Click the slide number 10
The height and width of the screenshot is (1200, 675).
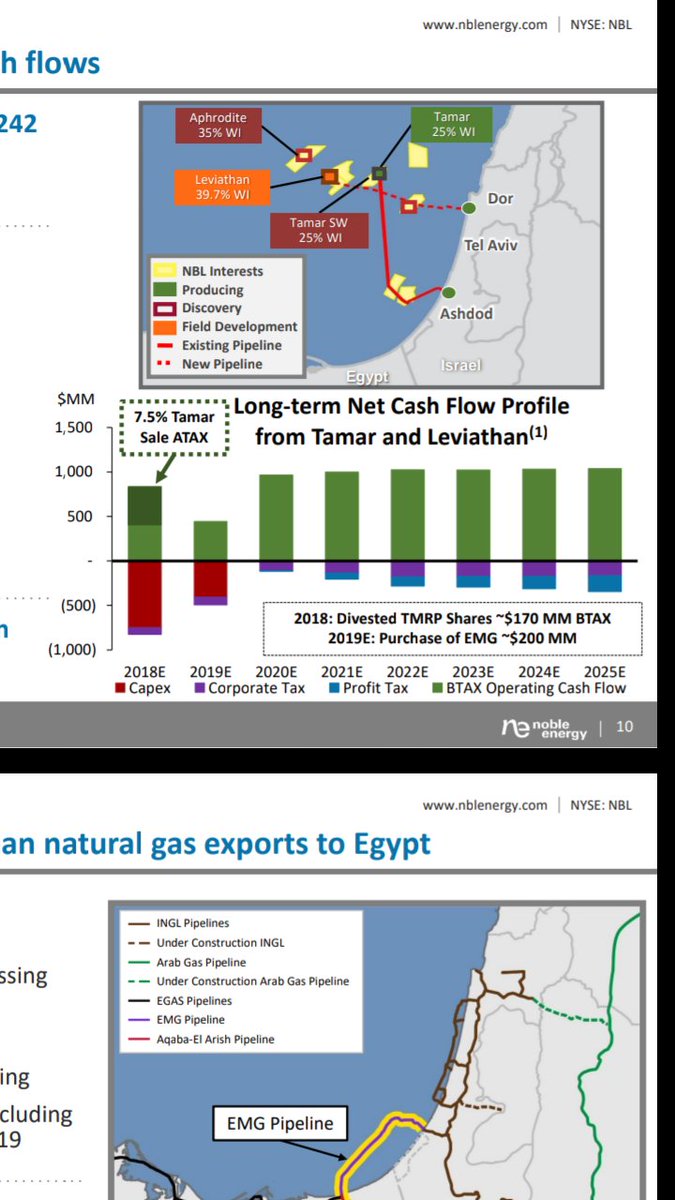tap(625, 727)
